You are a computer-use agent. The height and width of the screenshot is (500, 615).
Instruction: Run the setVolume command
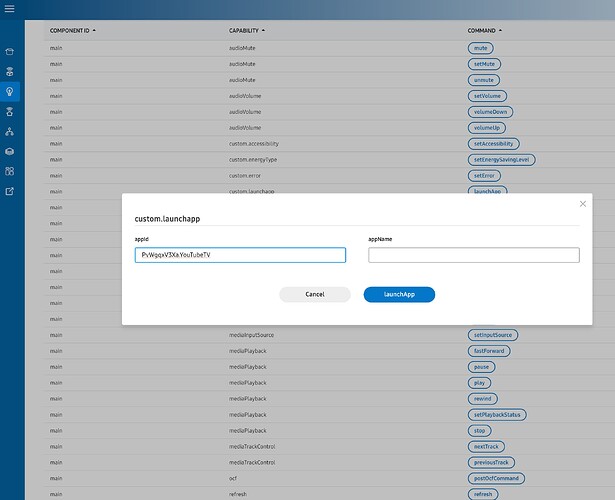[x=487, y=96]
